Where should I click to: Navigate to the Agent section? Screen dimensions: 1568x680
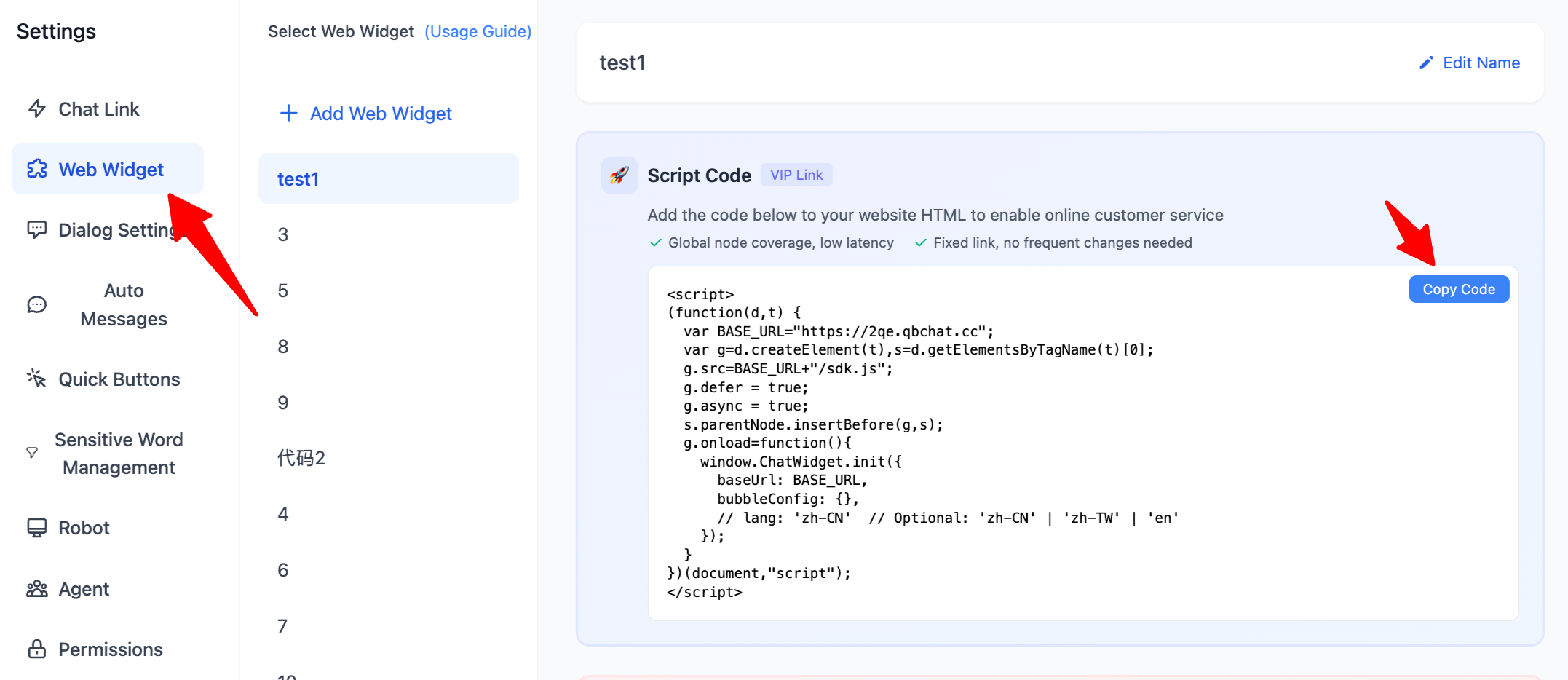click(x=108, y=588)
